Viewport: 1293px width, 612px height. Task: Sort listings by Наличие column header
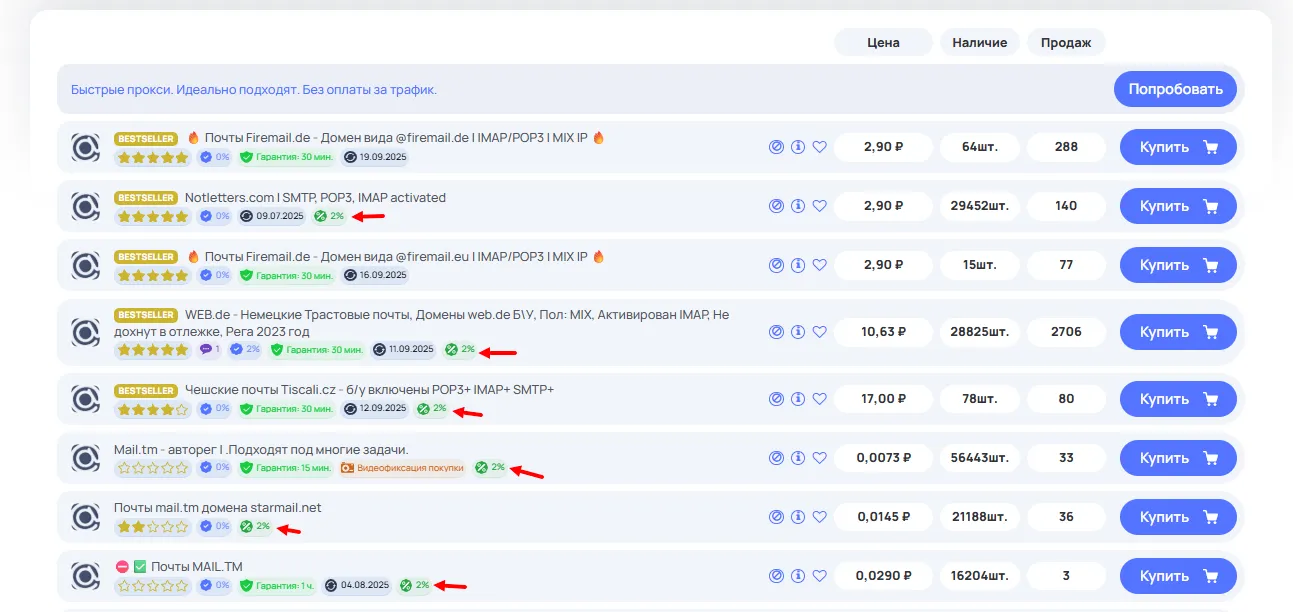pyautogui.click(x=979, y=42)
